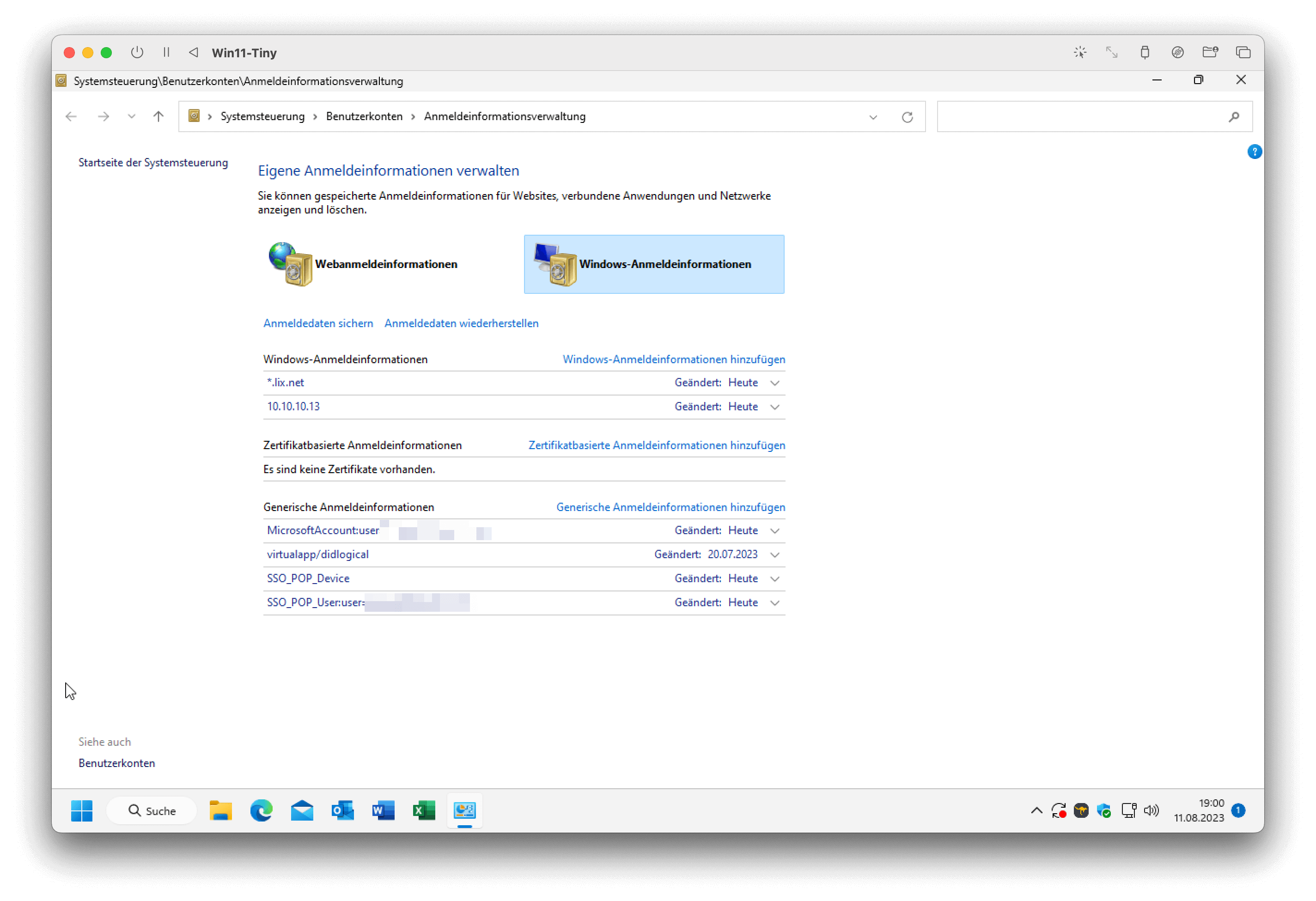
Task: Click Zertifikatbasierte Anmeldeinformationen hinzufügen link
Action: pos(657,445)
